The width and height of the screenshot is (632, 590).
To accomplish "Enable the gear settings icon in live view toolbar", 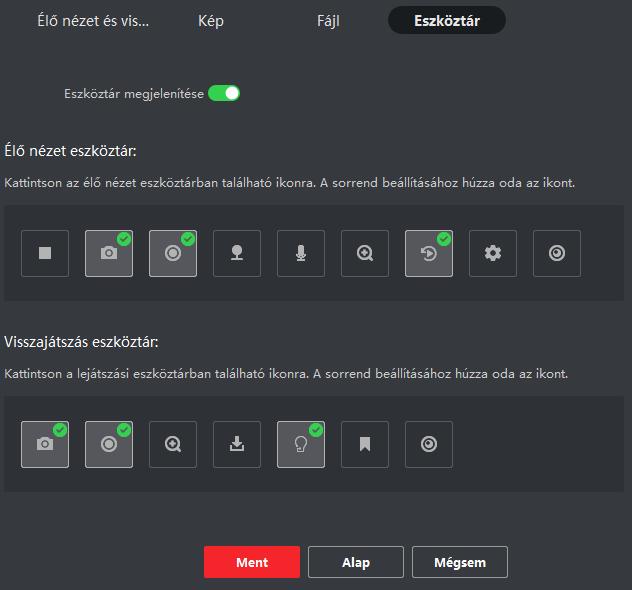I will click(493, 253).
